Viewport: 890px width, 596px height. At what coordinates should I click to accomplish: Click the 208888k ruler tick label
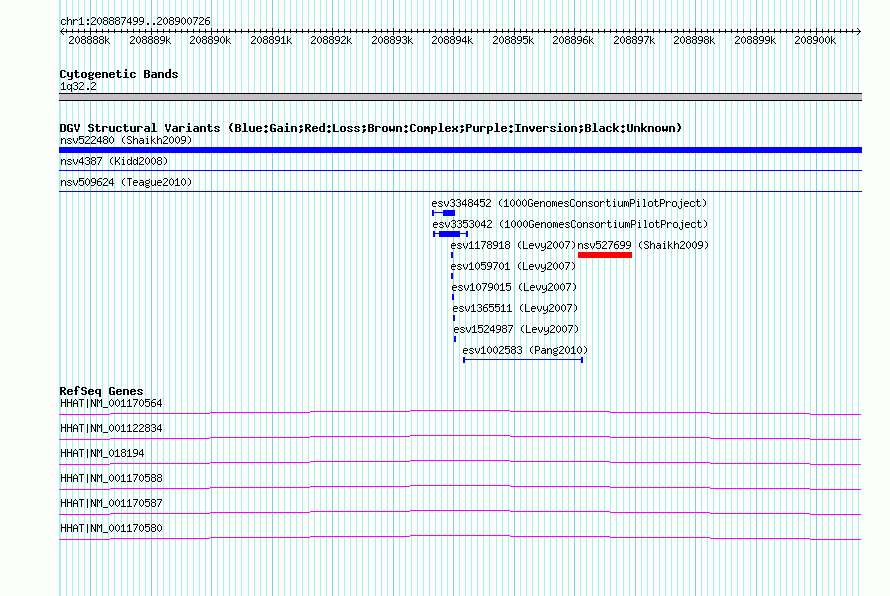point(89,40)
